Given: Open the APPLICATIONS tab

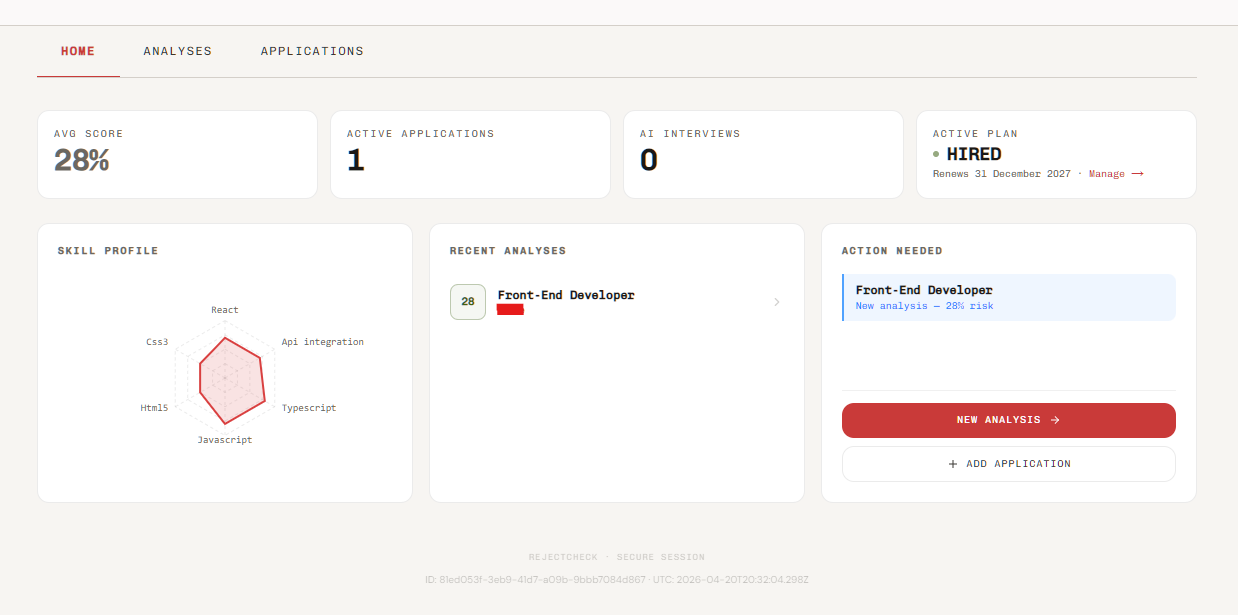Looking at the screenshot, I should [312, 51].
